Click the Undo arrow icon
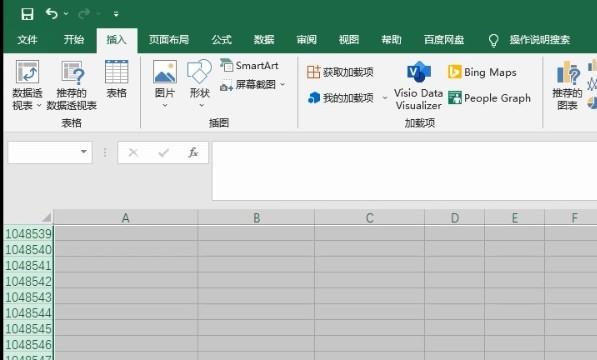 51,14
